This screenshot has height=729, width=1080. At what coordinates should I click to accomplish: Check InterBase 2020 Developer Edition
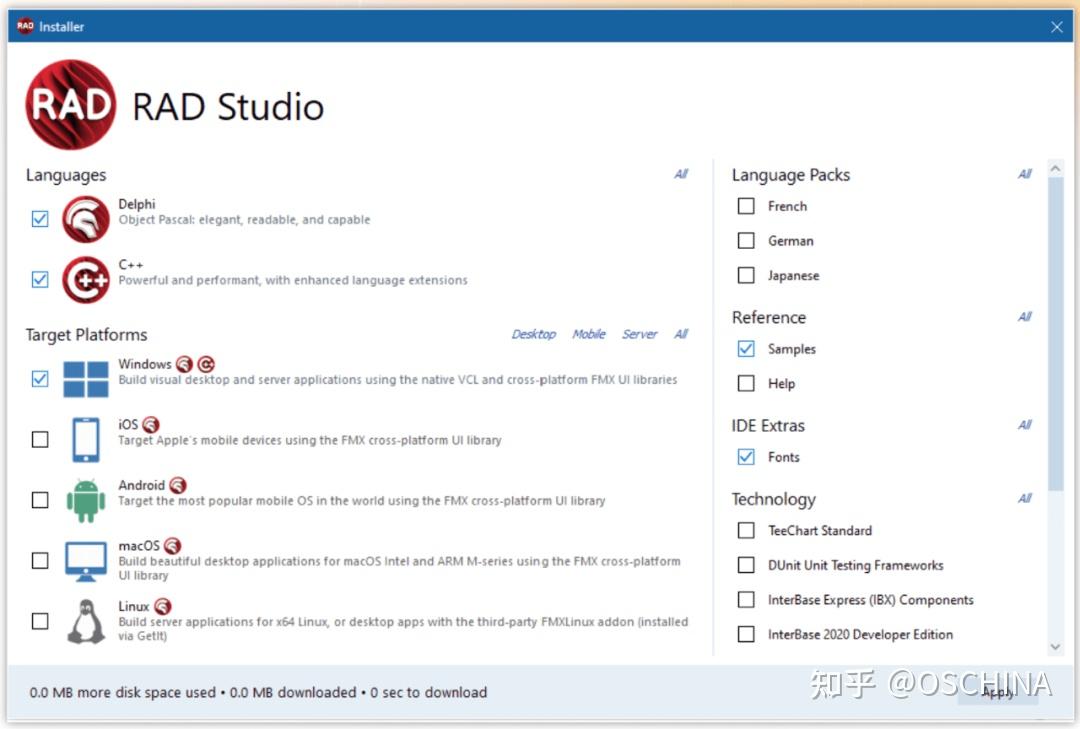[x=746, y=634]
